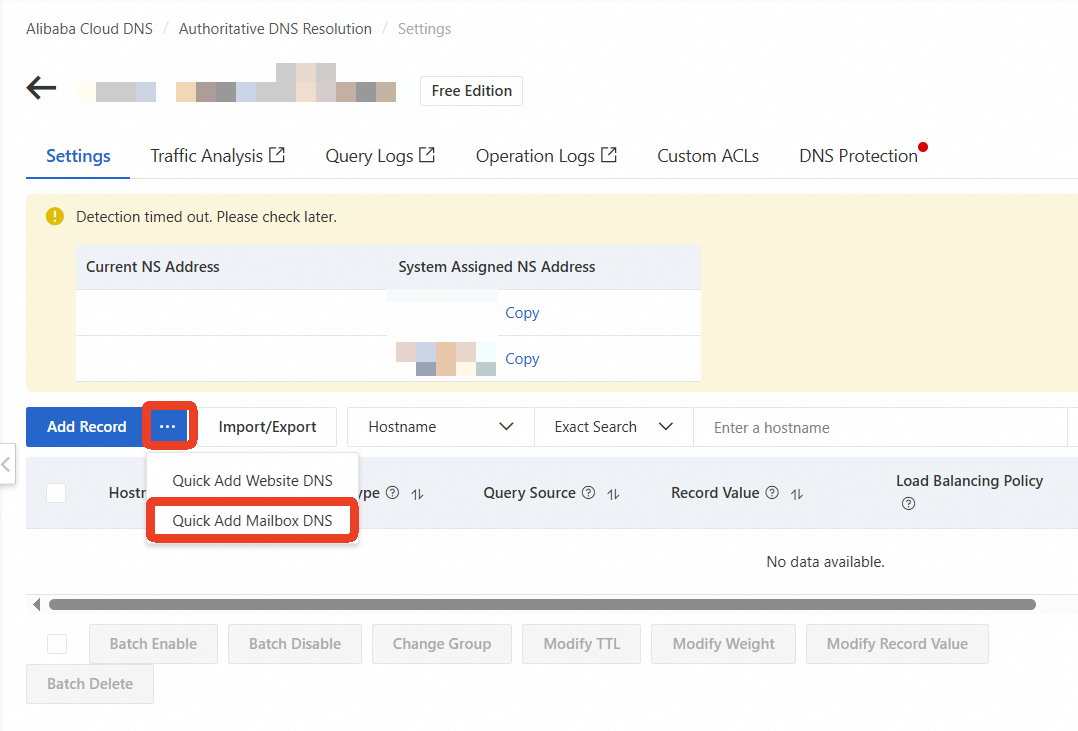The image size is (1078, 731).
Task: Open the Exact Search mode dropdown
Action: coord(613,427)
